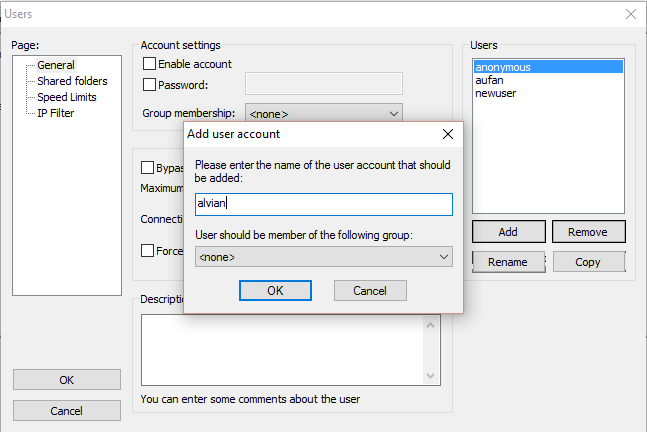
Task: Click the Add user button
Action: [x=508, y=232]
